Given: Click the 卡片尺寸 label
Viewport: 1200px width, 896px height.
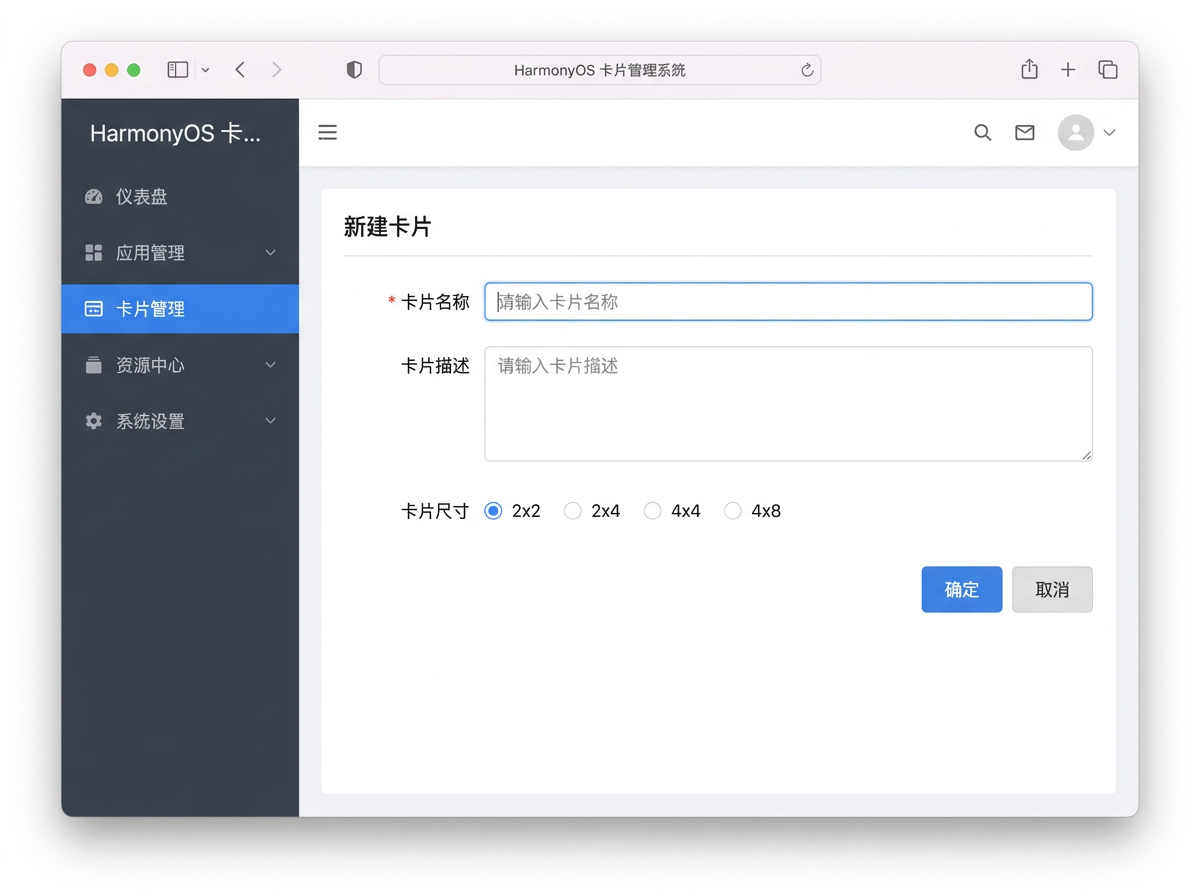Looking at the screenshot, I should (435, 511).
